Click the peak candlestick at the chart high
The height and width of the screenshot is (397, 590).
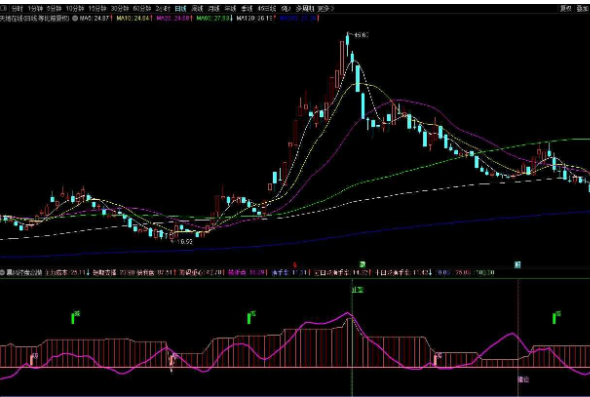click(348, 40)
